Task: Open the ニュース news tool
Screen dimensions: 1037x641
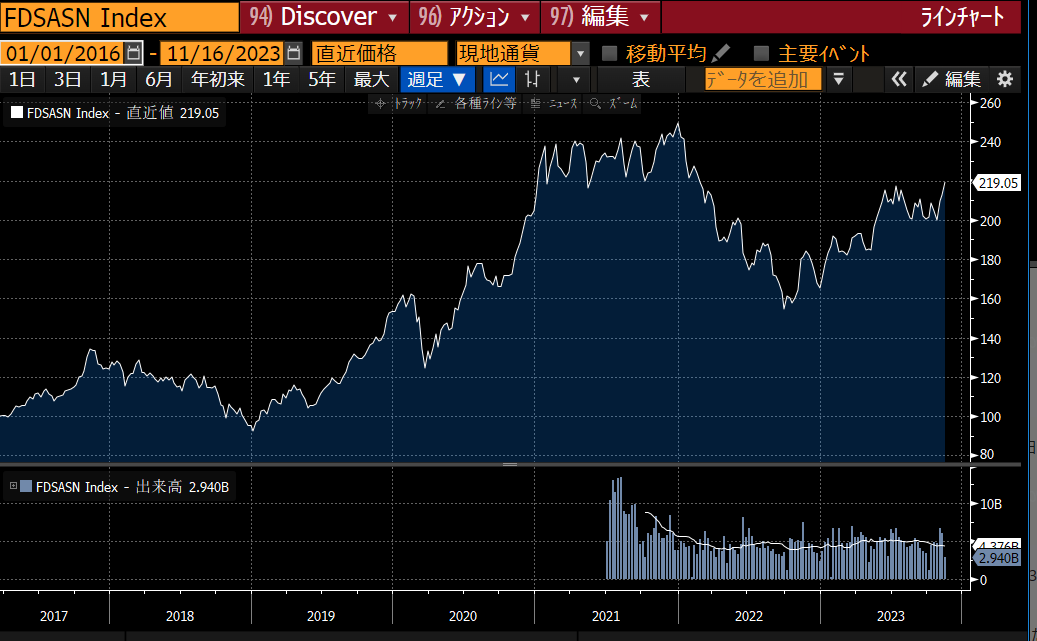Action: [x=554, y=103]
